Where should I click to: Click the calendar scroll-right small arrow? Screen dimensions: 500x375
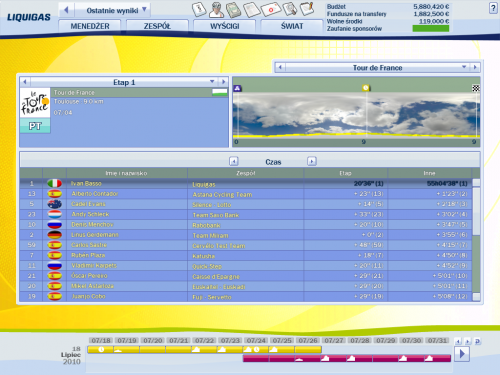coord(468,341)
